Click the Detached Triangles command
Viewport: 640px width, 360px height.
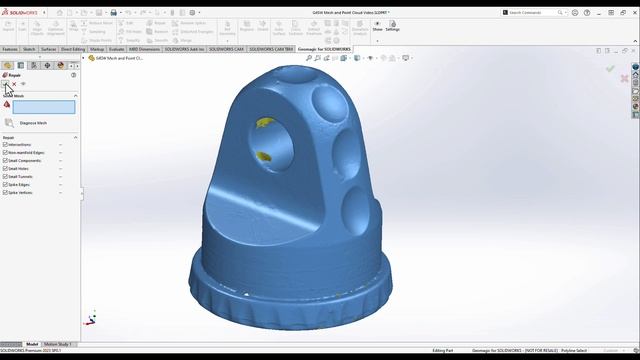(193, 31)
